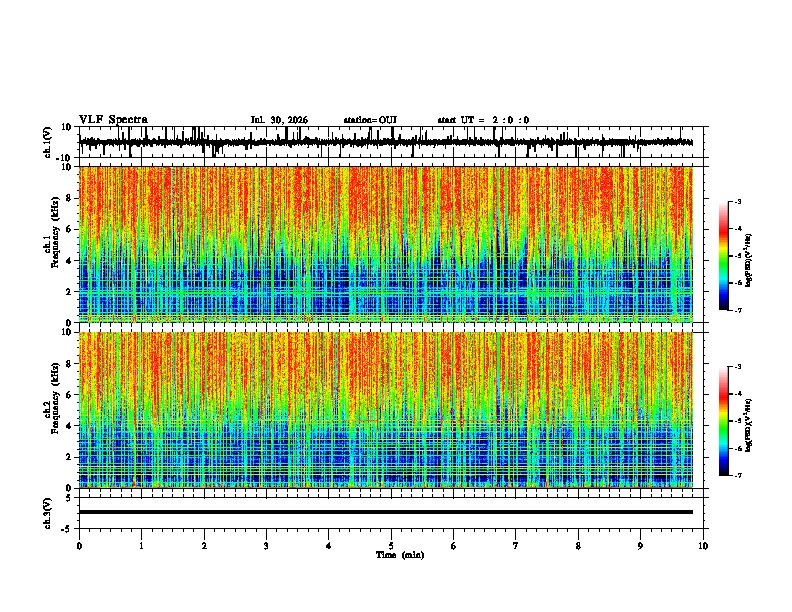Click time axis tick label '0'
The height and width of the screenshot is (612, 792).
[x=79, y=546]
